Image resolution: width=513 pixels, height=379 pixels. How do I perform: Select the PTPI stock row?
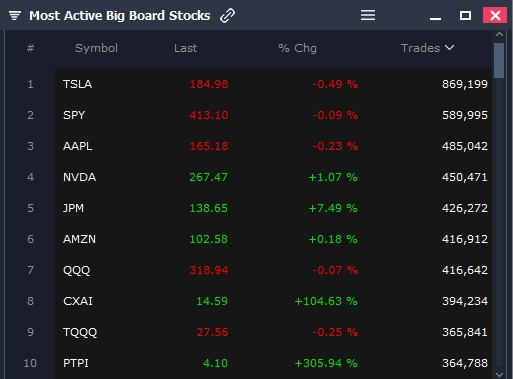click(273, 363)
